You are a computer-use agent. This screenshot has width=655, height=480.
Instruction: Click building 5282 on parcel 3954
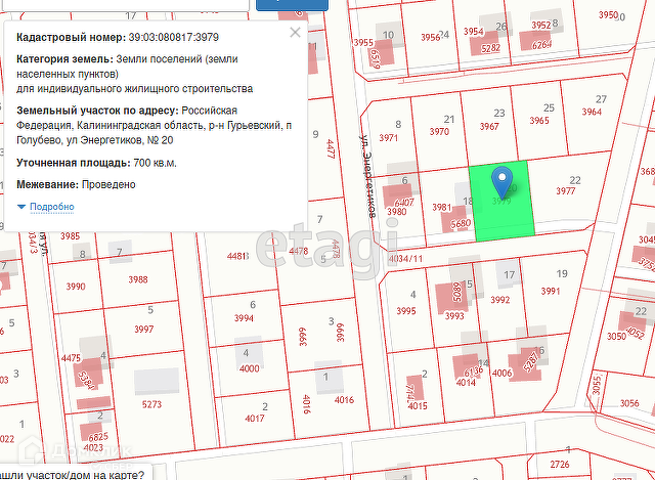[x=486, y=46]
